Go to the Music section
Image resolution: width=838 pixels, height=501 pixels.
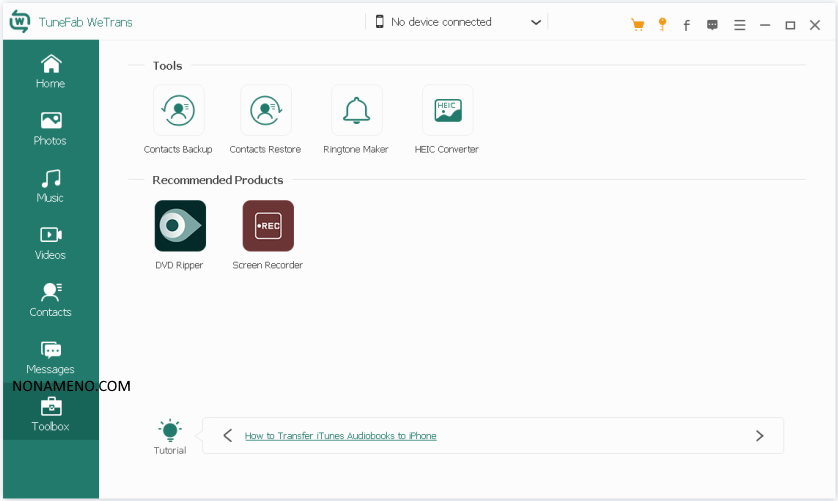tap(50, 185)
